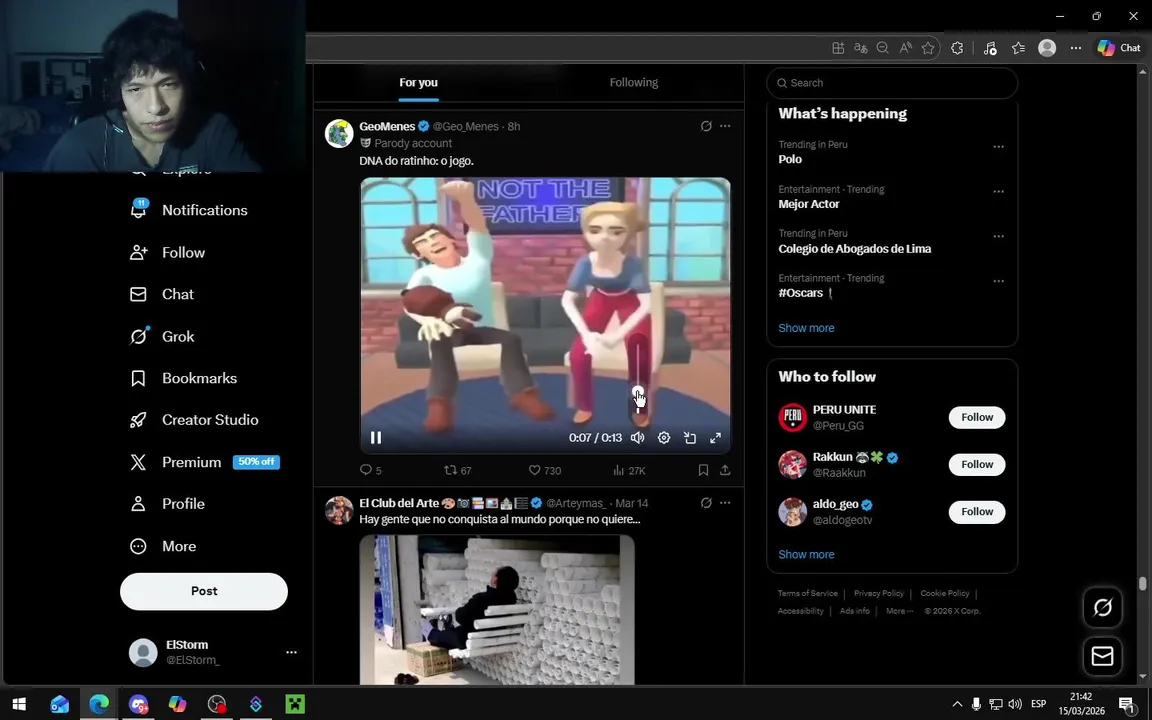Toggle picture-in-picture on the video
Screen dimensions: 1152x720
690,438
